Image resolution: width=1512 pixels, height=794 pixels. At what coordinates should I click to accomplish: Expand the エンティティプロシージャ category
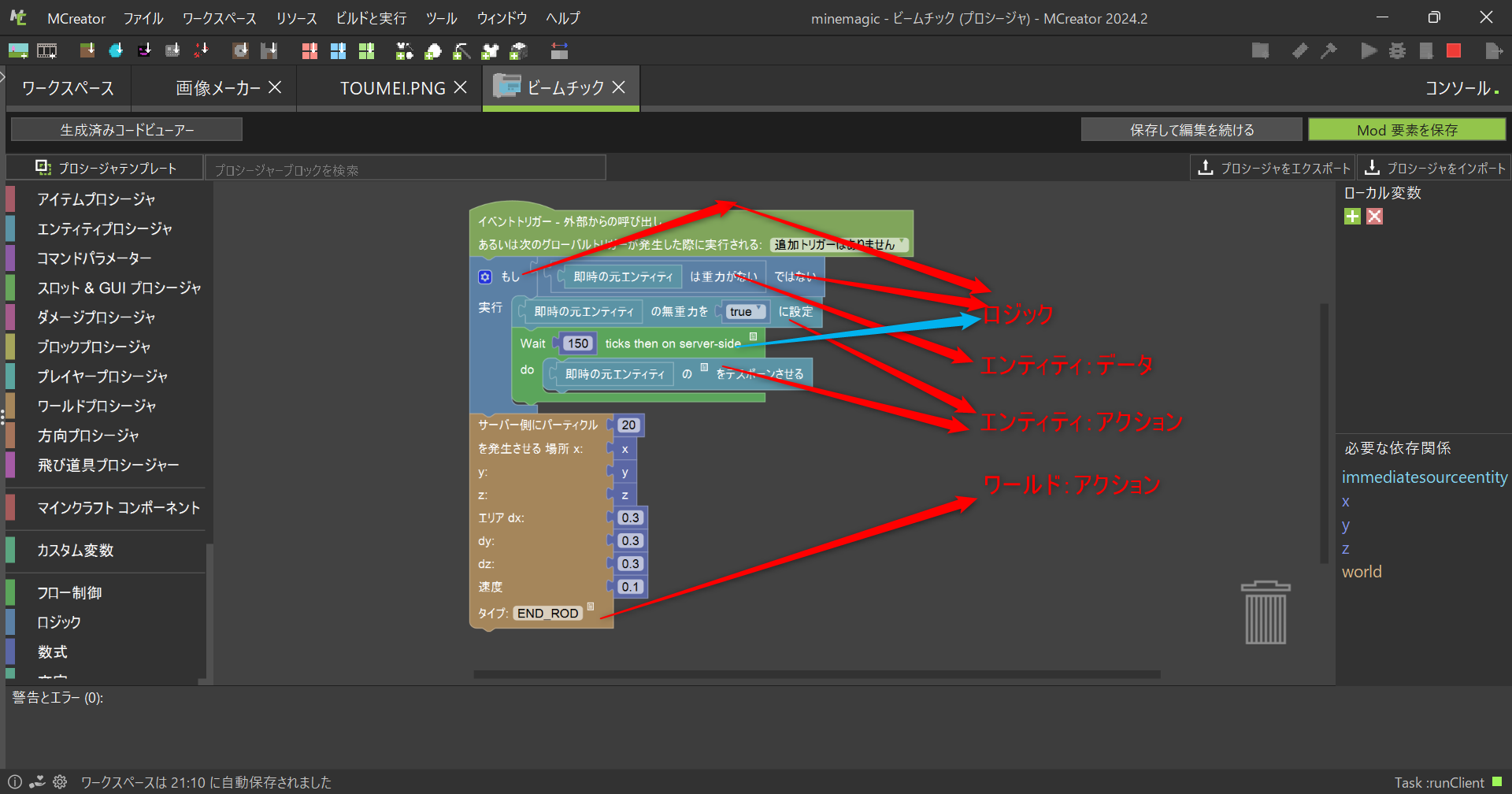[105, 229]
